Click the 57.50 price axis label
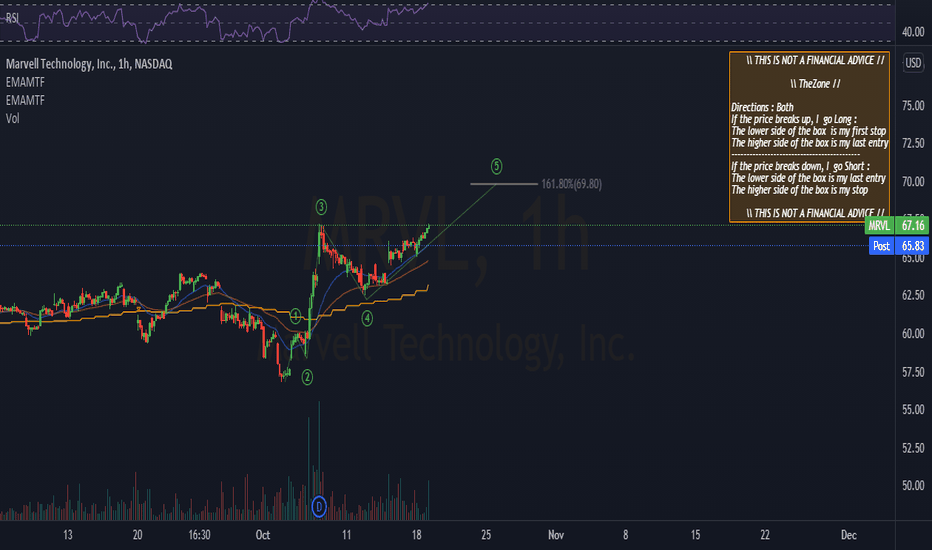The height and width of the screenshot is (550, 932). (913, 372)
